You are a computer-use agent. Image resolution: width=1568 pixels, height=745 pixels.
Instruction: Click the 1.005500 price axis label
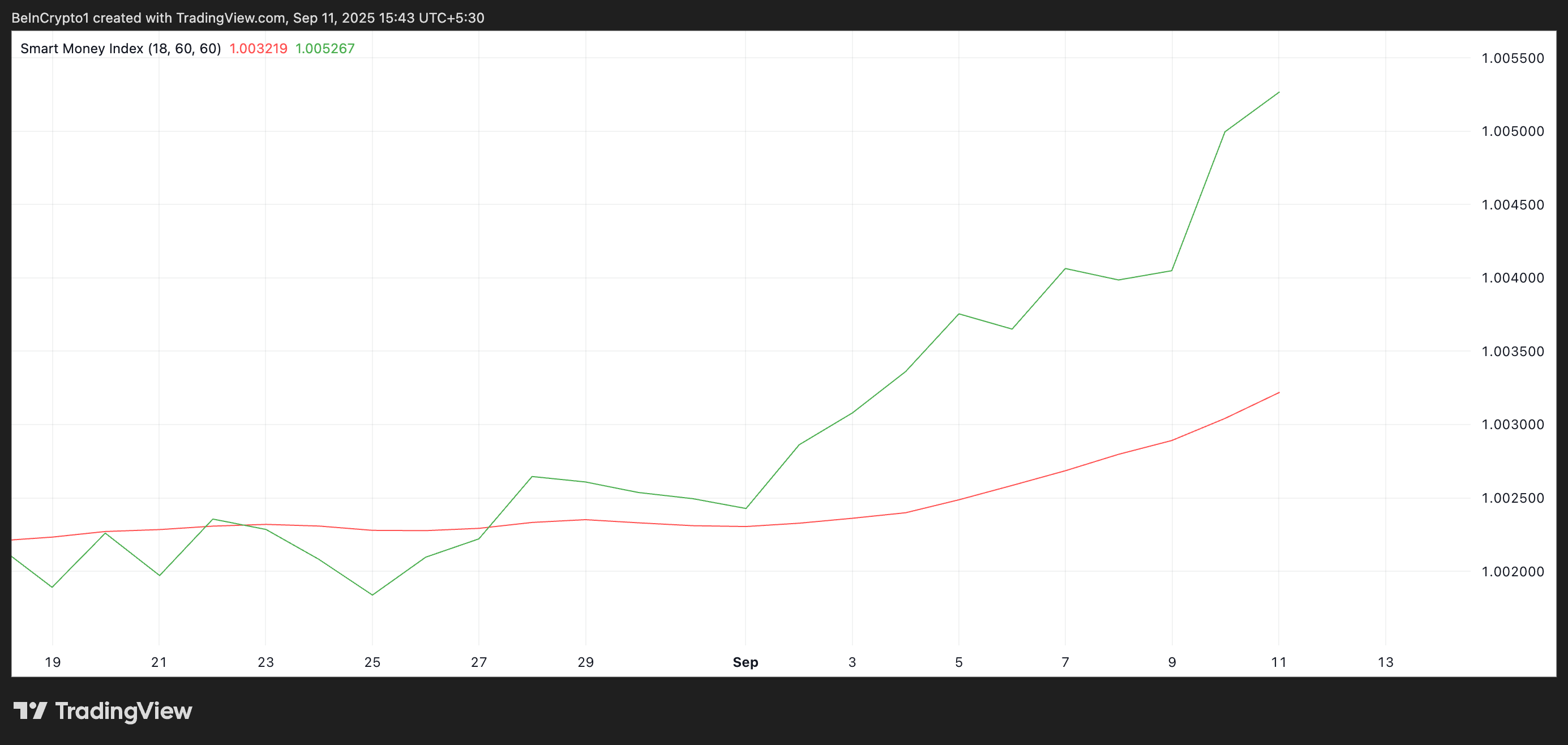[x=1512, y=58]
